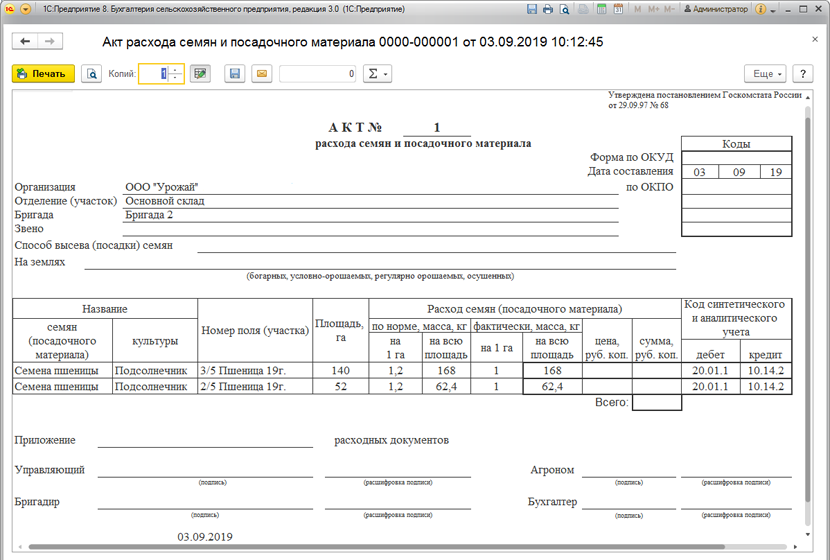
Task: Click the yellow Печать print button
Action: pyautogui.click(x=43, y=74)
